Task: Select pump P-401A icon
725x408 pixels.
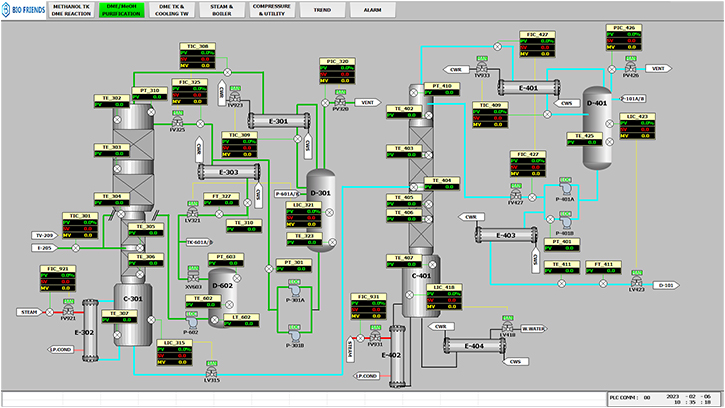Action: 565,188
